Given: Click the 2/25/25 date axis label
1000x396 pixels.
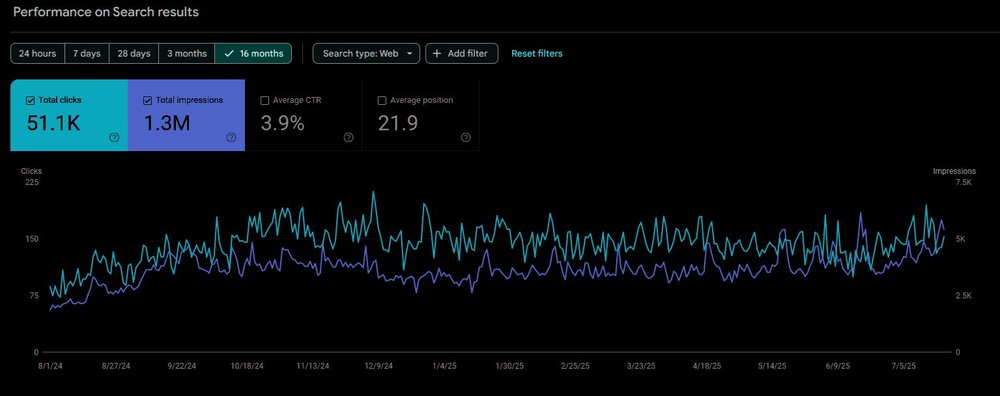Looking at the screenshot, I should click(575, 366).
